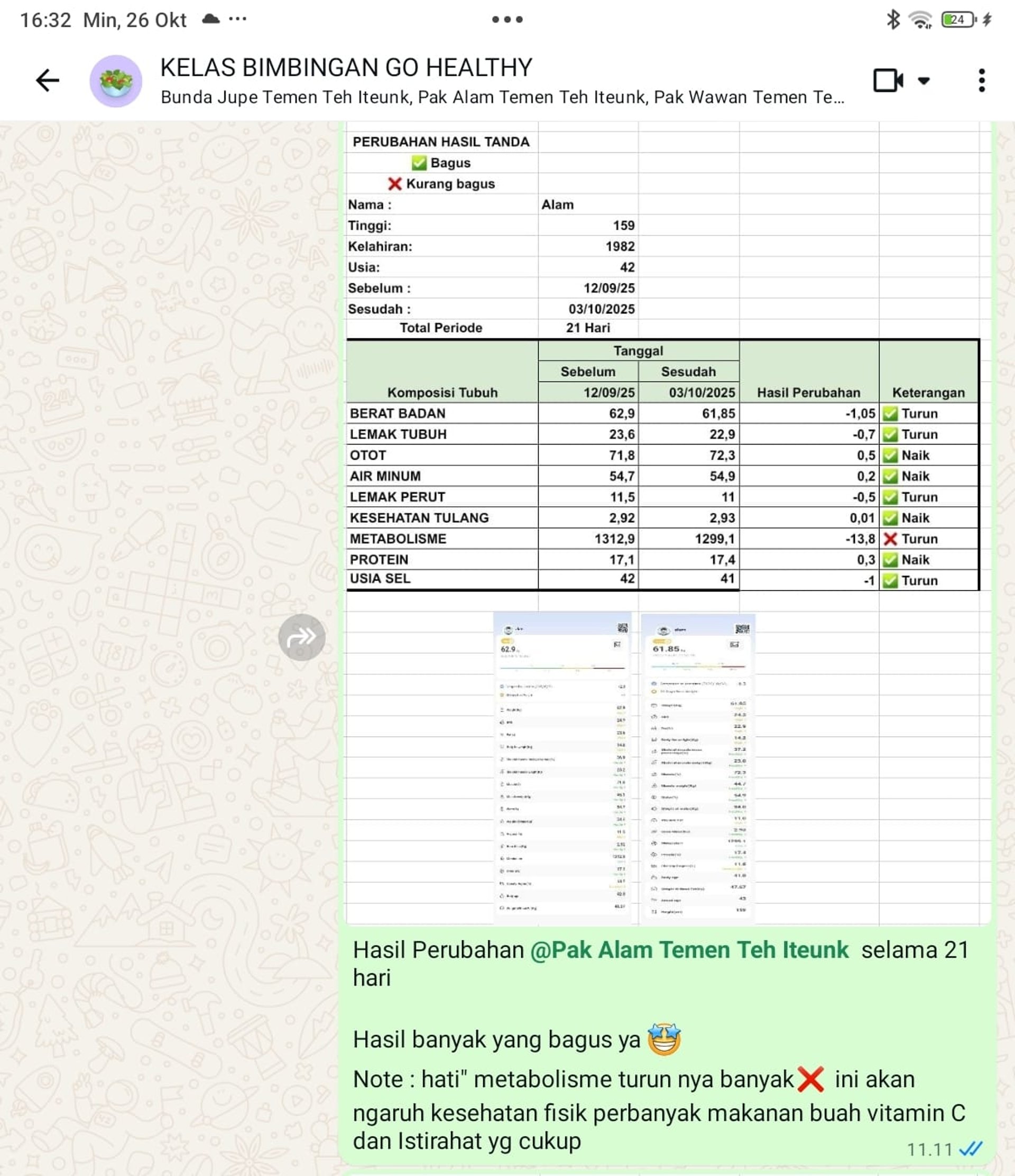This screenshot has width=1015, height=1176.
Task: Open KELAS BIMBINGAN GO HEALTHY group info
Action: click(346, 68)
